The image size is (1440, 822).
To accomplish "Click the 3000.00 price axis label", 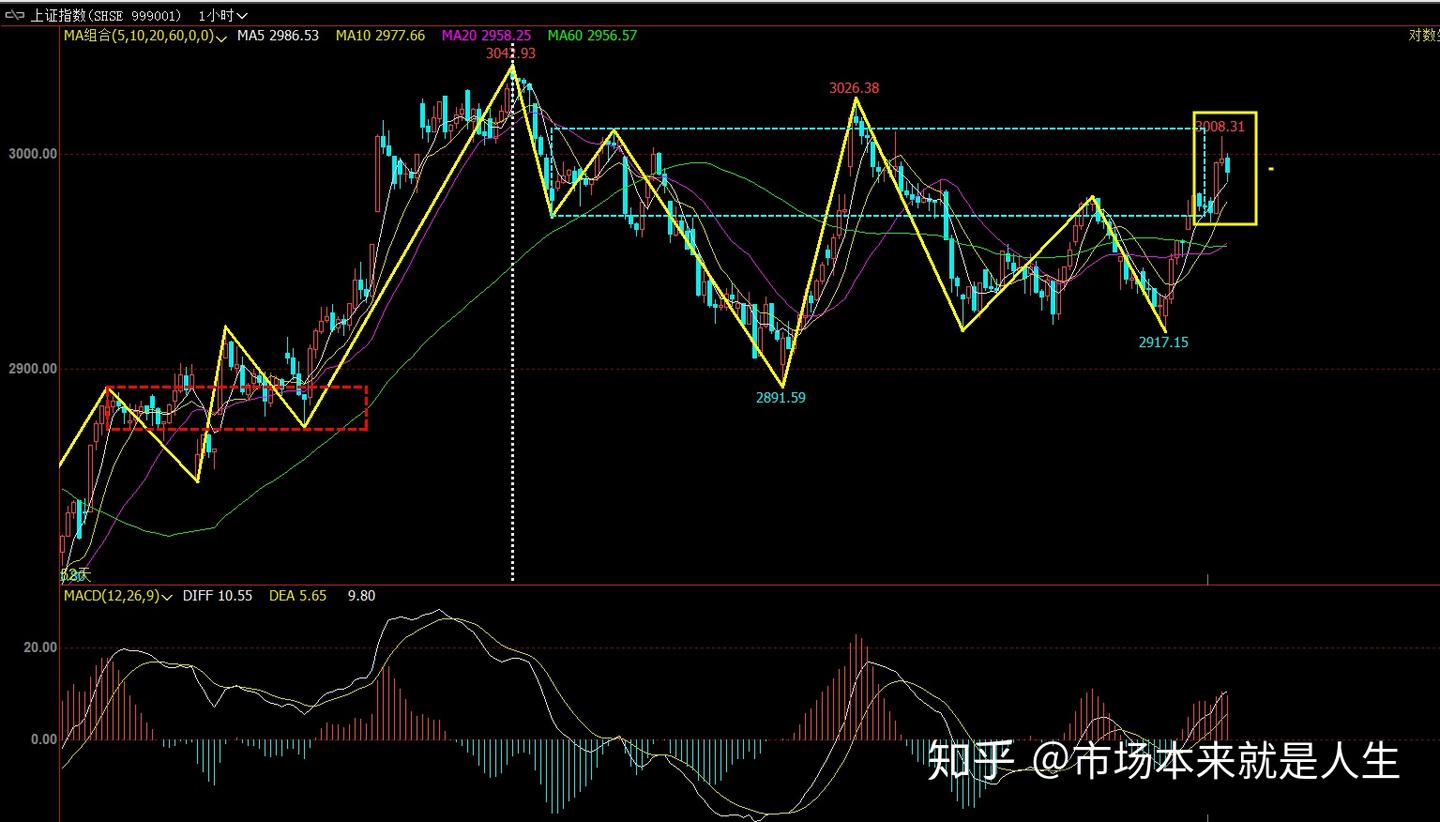I will pyautogui.click(x=32, y=155).
